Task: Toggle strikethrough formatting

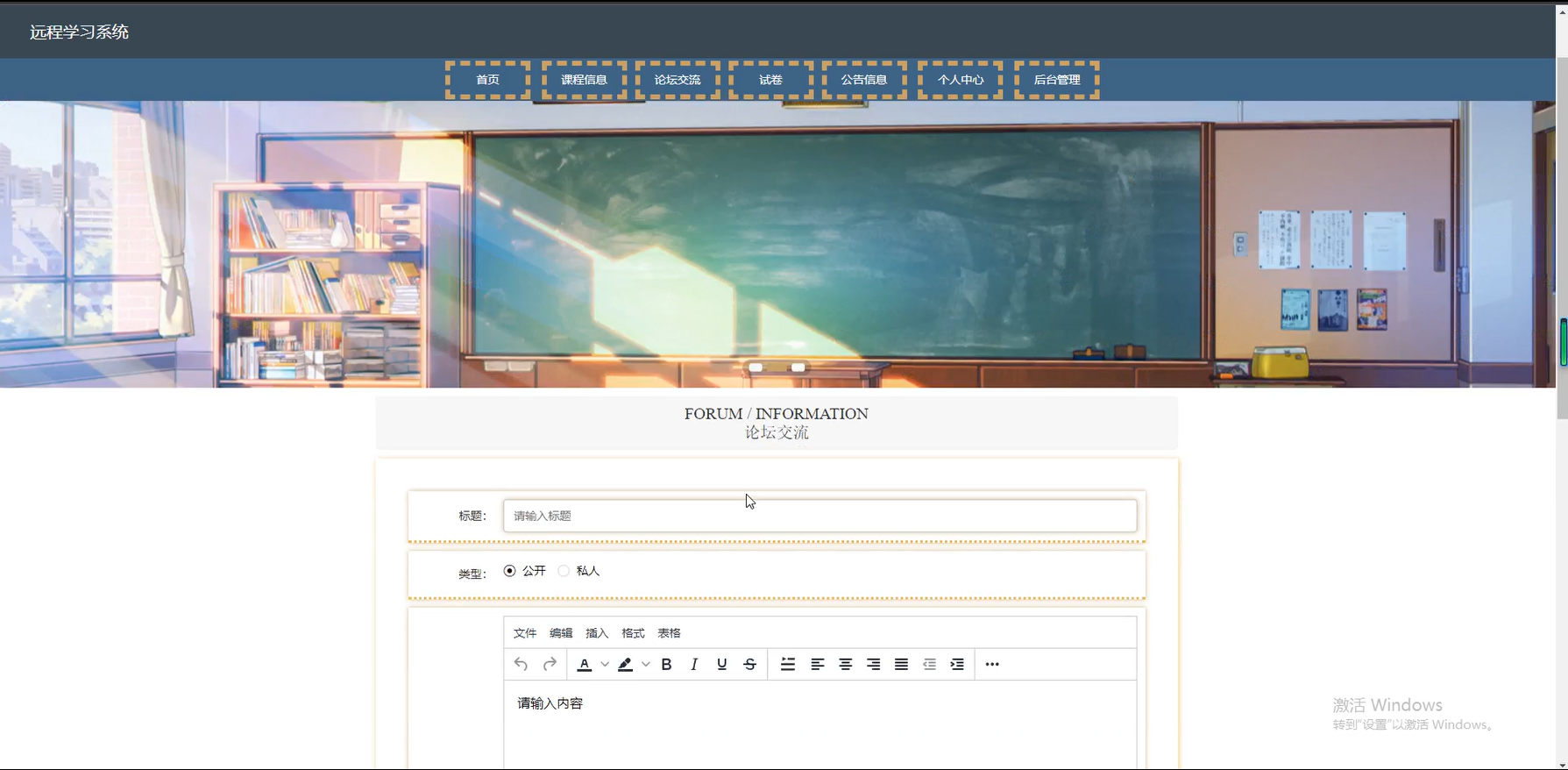Action: (x=750, y=664)
